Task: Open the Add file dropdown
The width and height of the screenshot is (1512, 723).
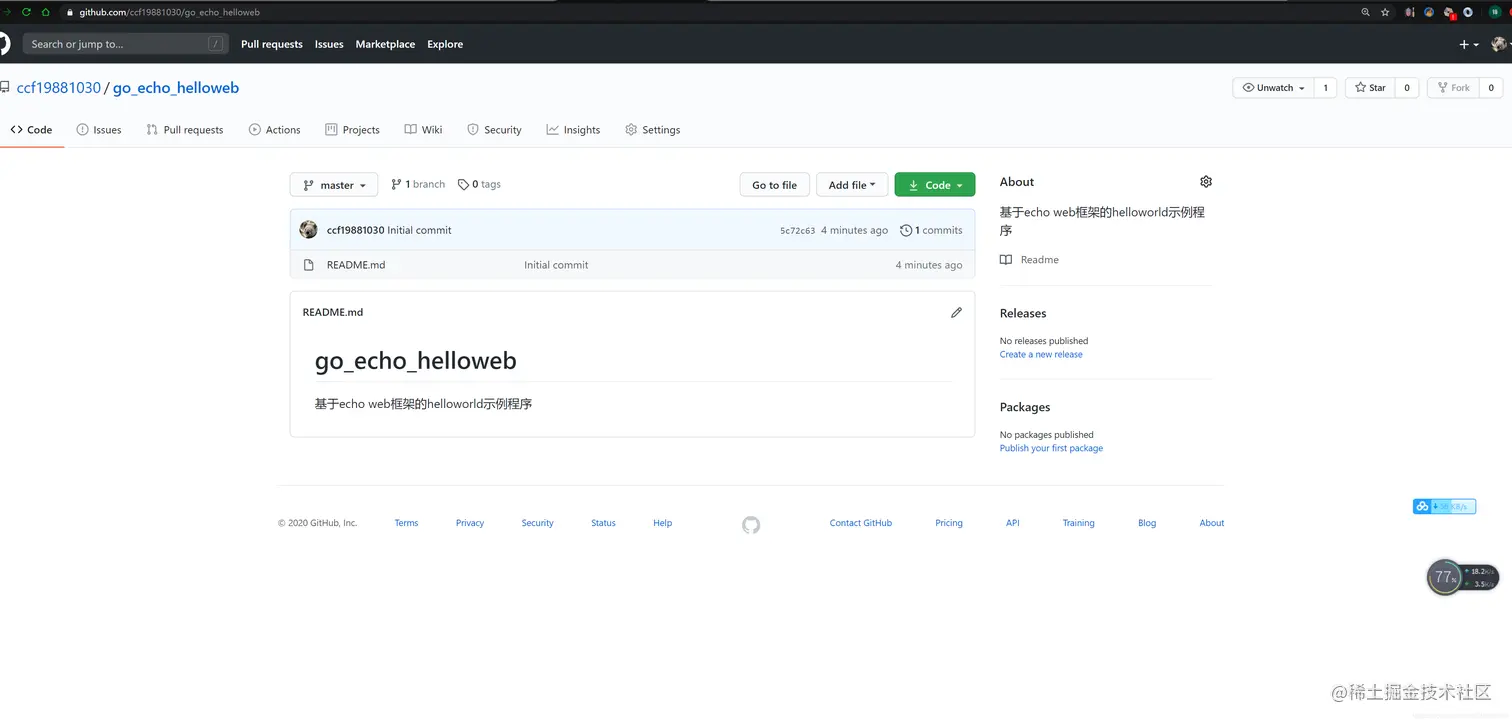Action: (x=851, y=184)
